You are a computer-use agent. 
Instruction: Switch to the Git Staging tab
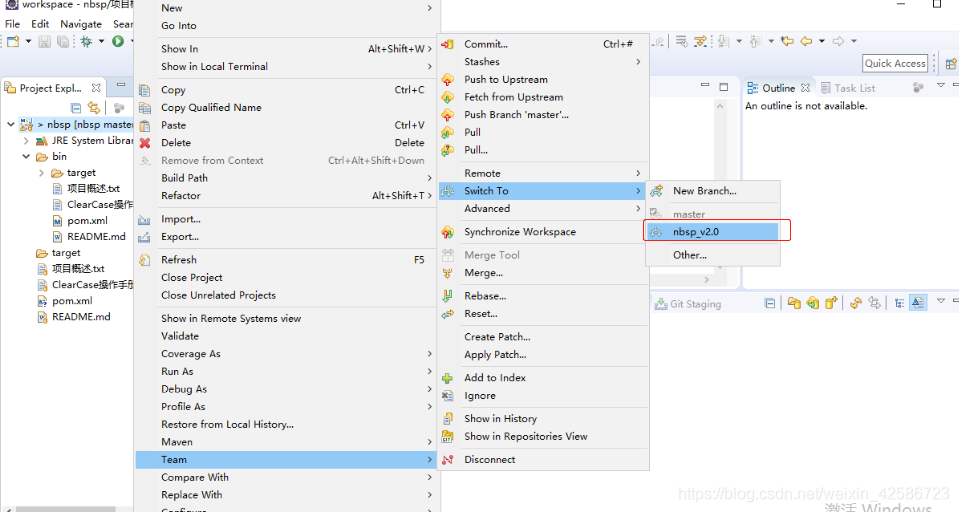pyautogui.click(x=688, y=304)
